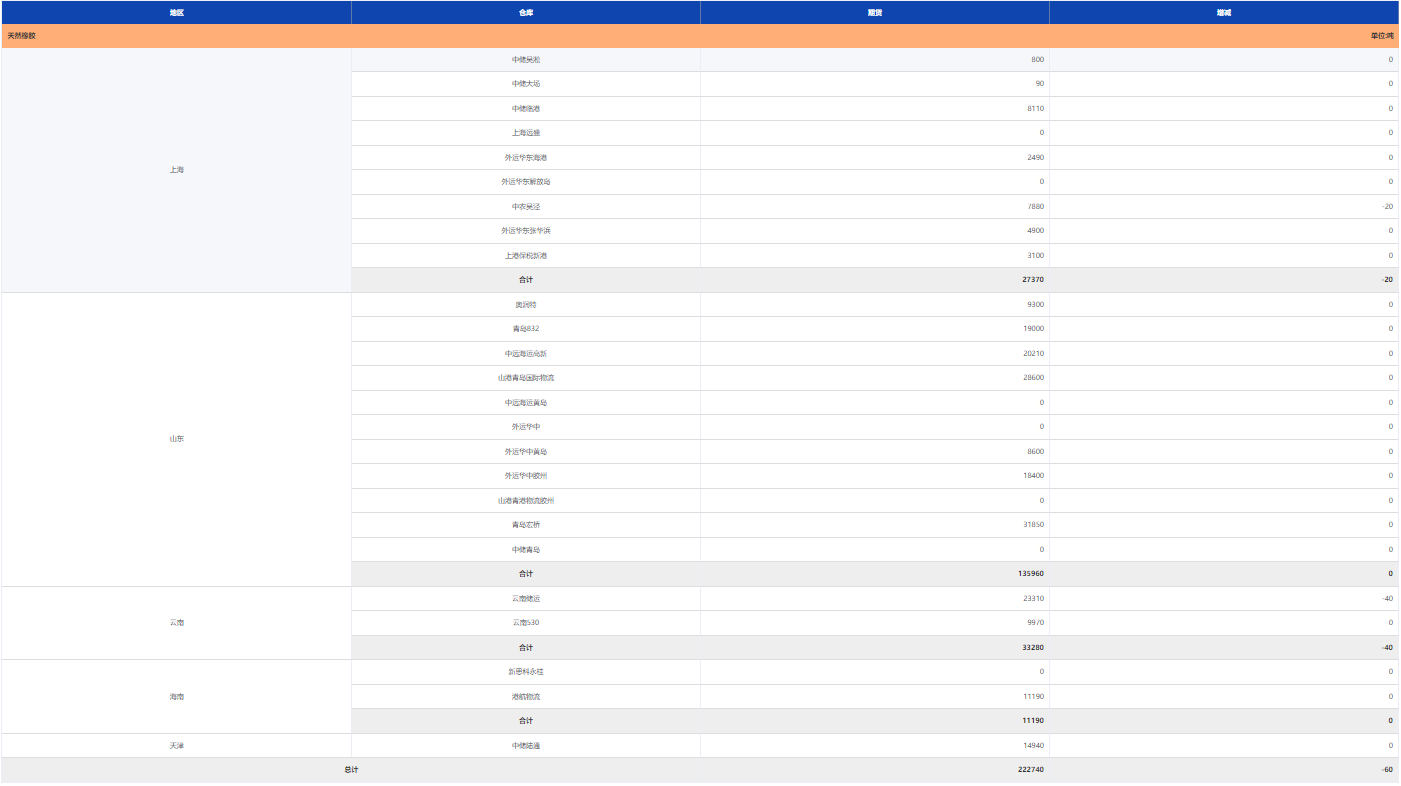Click warehouse name '港航物流'

[526, 696]
